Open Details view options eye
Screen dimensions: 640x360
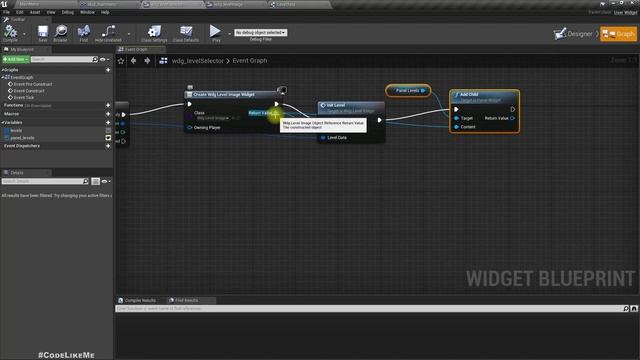pos(106,181)
